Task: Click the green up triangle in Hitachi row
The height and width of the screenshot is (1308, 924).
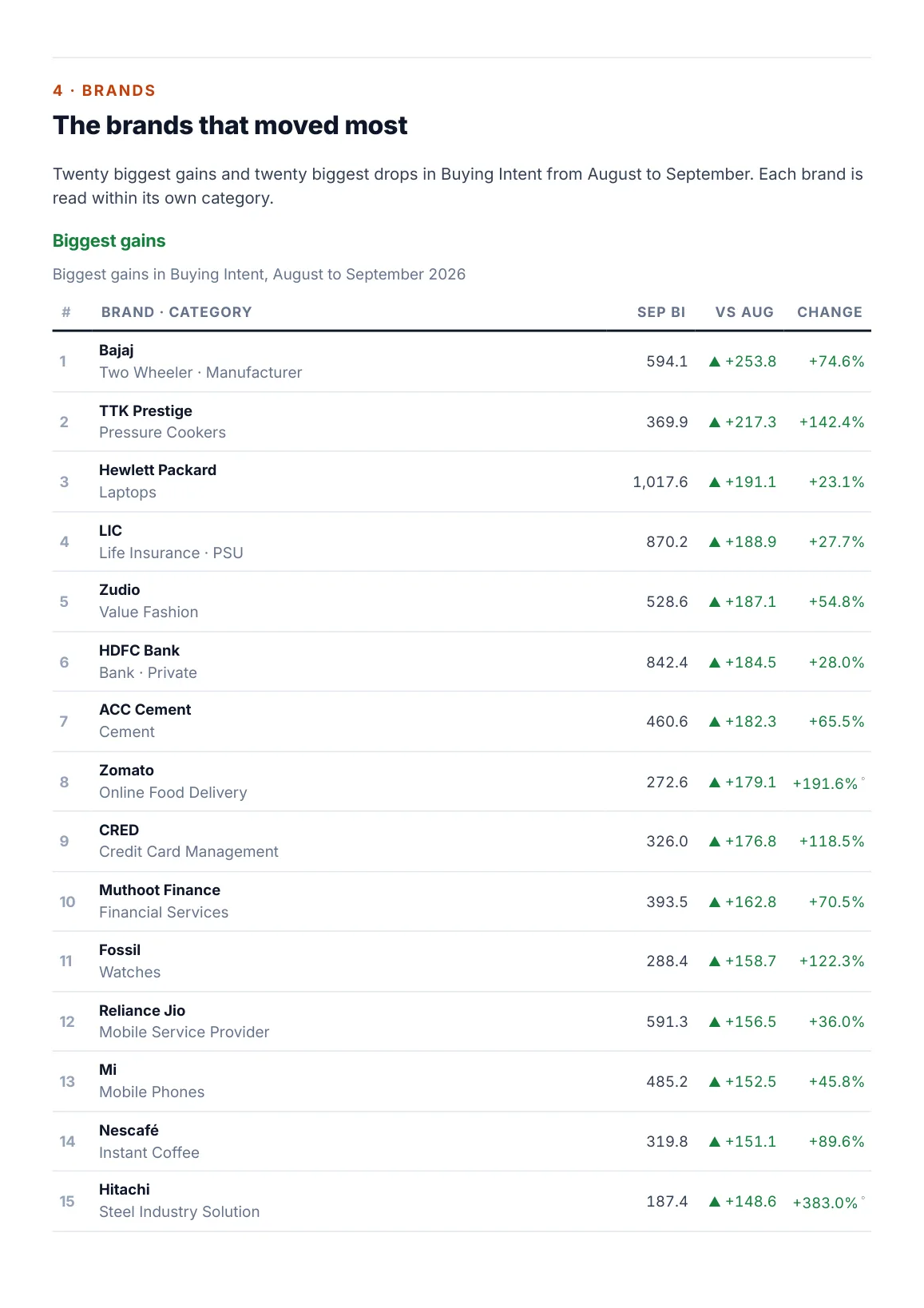Action: (x=715, y=1202)
